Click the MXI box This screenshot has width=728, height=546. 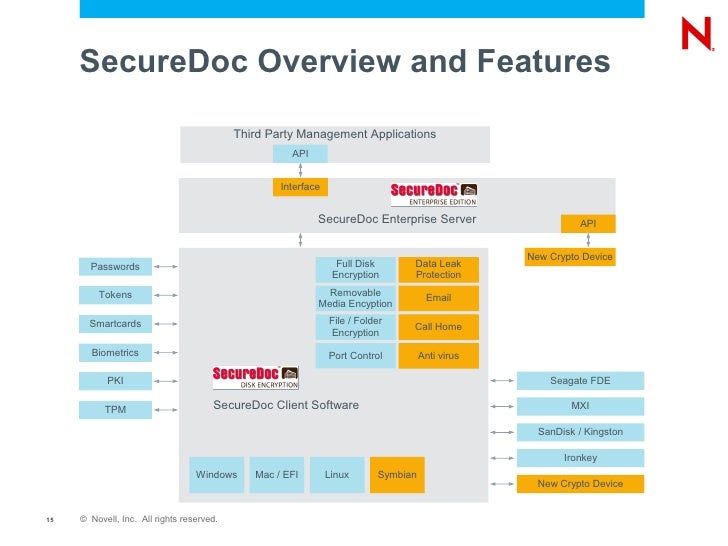[x=580, y=406]
